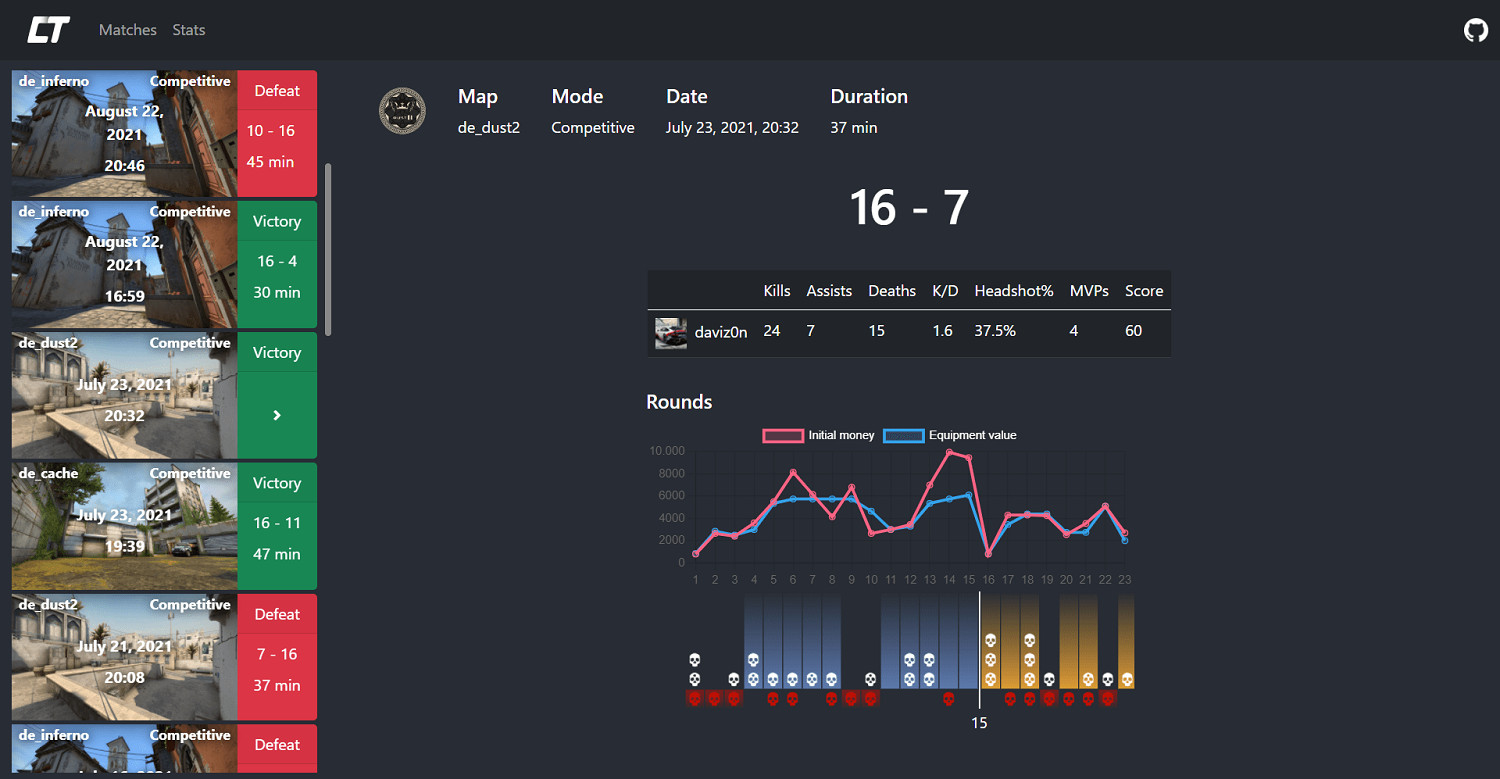Click the red death skull under round 2
The image size is (1500, 779).
point(714,698)
